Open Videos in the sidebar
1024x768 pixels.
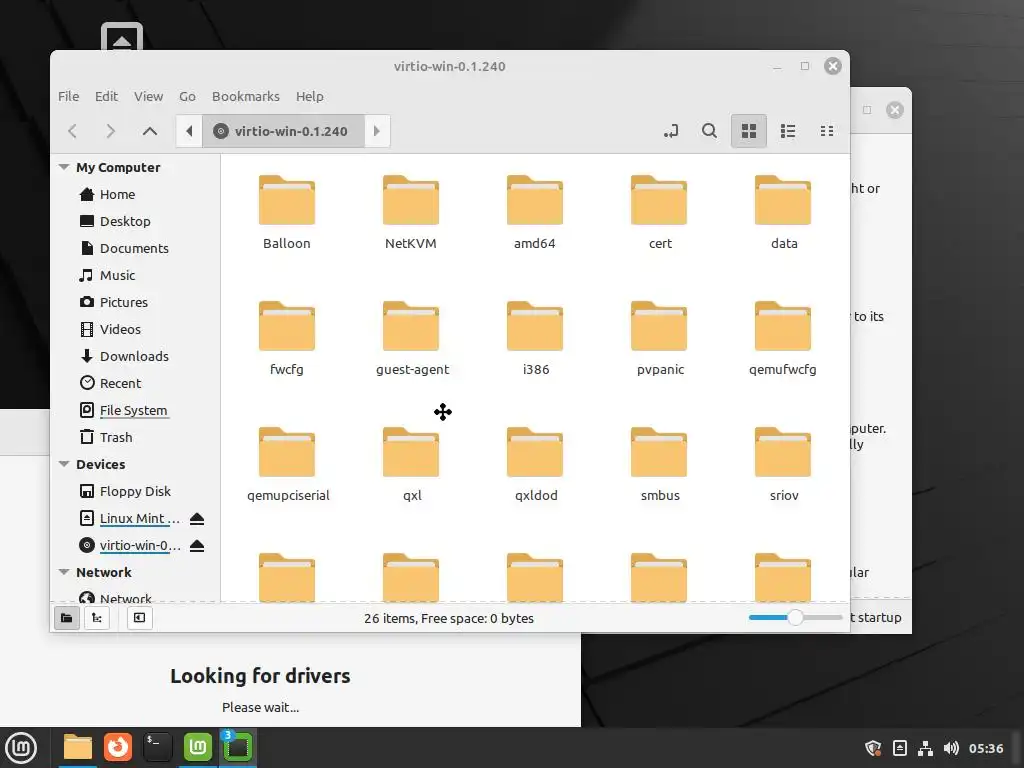tap(120, 329)
